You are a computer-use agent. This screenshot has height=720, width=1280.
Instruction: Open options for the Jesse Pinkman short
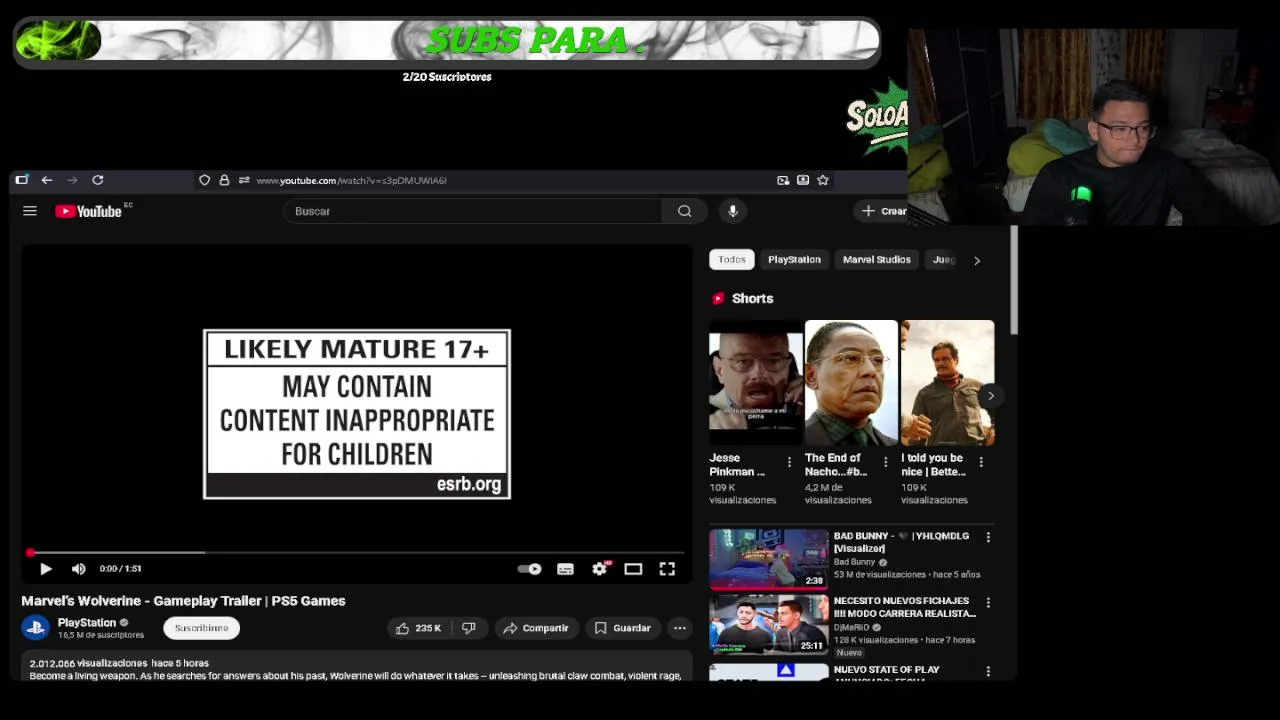pyautogui.click(x=789, y=462)
